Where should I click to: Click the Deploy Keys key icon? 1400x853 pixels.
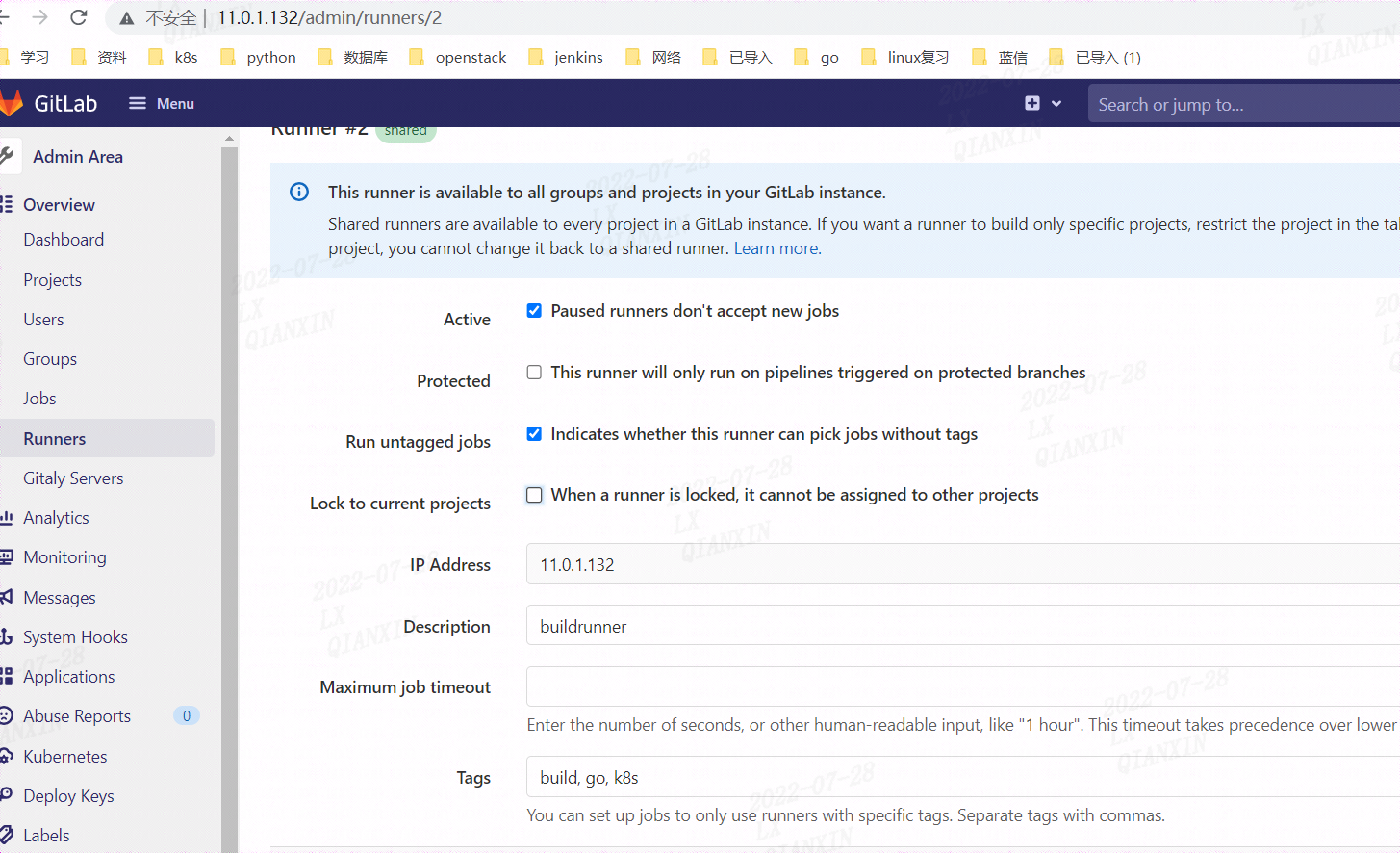[7, 795]
